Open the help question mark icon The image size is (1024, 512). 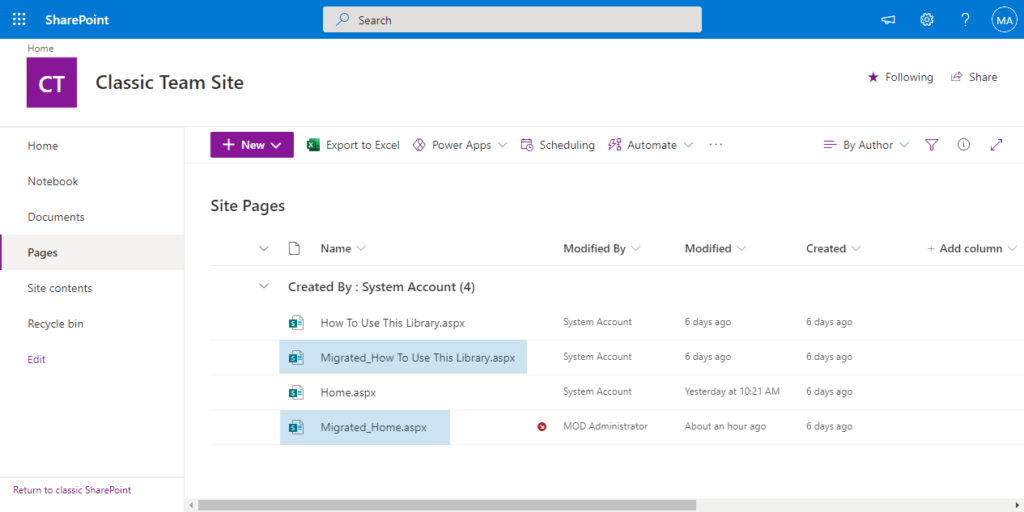click(965, 20)
